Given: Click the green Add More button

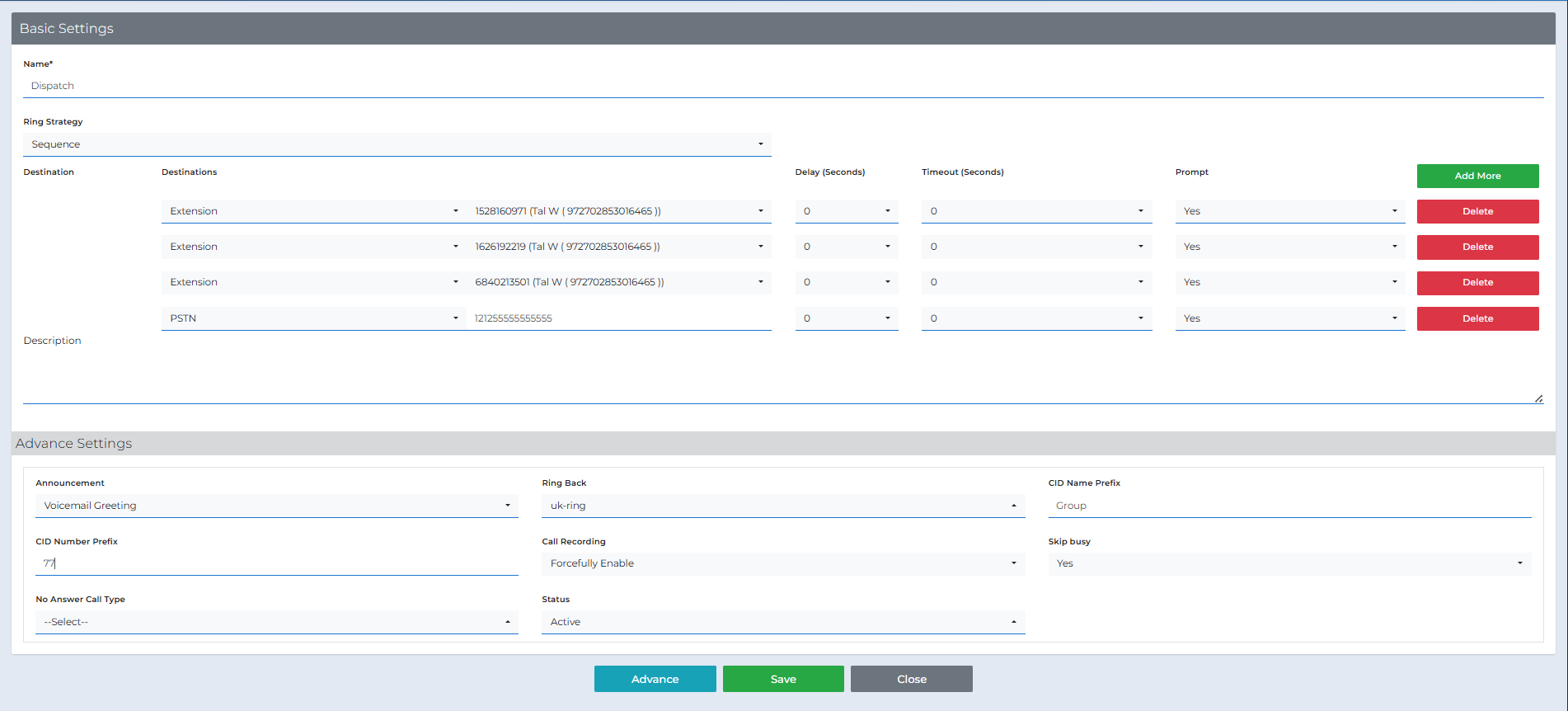Looking at the screenshot, I should click(x=1477, y=176).
